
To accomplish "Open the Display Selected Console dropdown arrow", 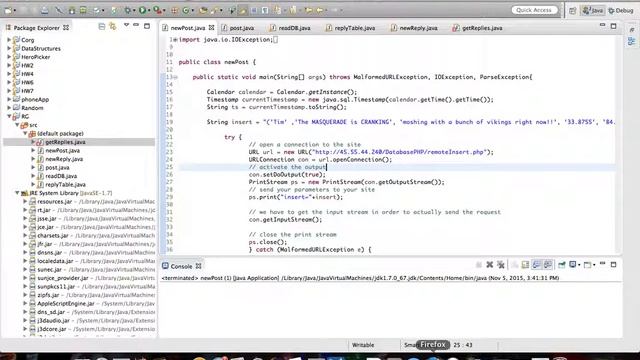I will pos(579,265).
